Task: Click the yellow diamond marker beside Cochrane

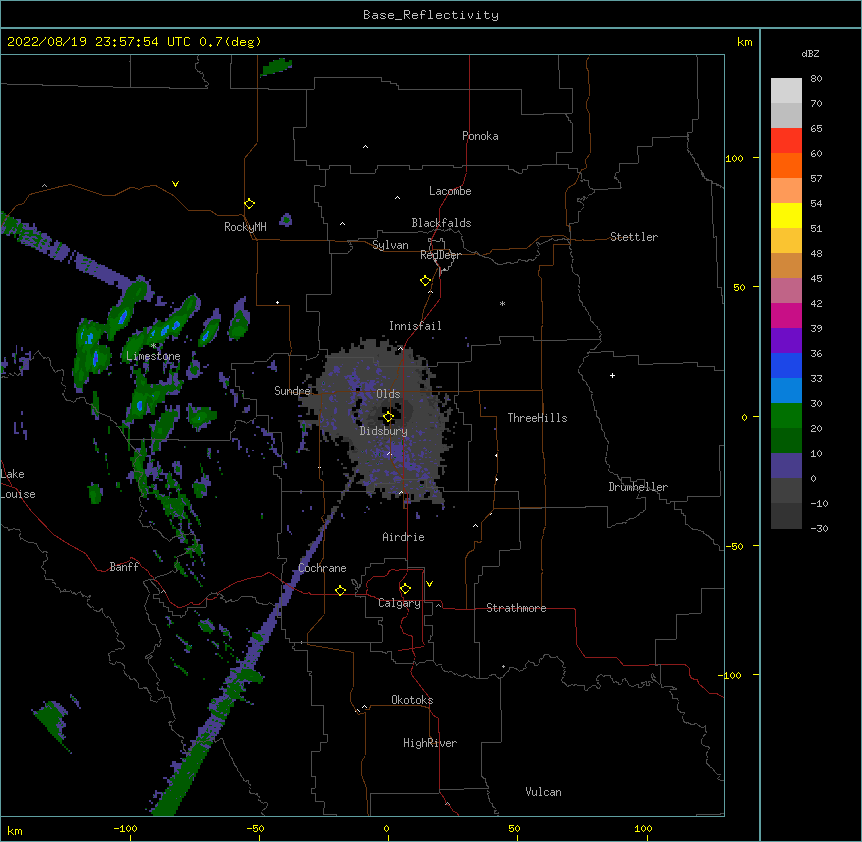Action: [340, 590]
